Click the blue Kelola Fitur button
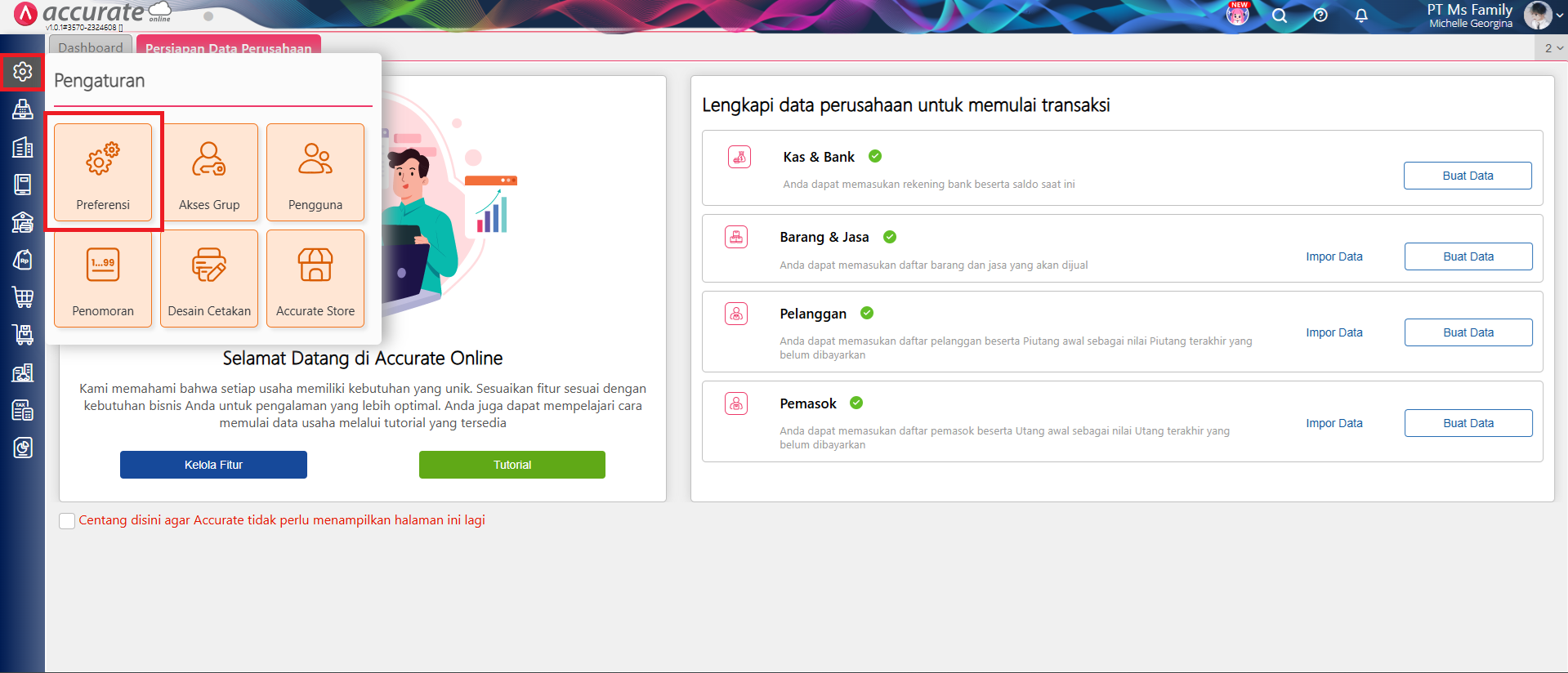The image size is (1568, 673). [213, 465]
